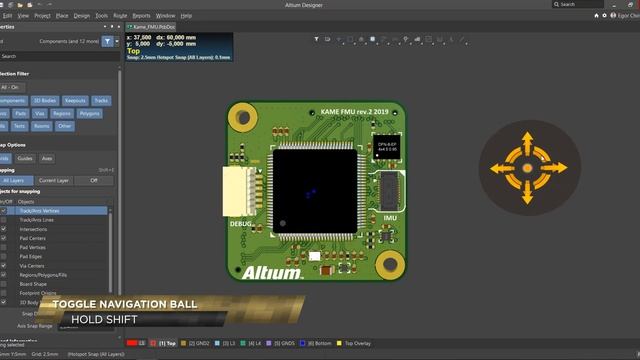Toggle the Vias selection filter button
Viewport: 640px width, 360px height.
[39, 113]
